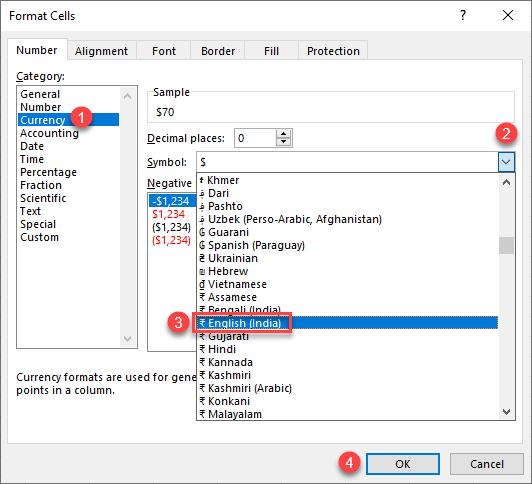The height and width of the screenshot is (484, 532).
Task: Increase decimal places with the up spinner
Action: [284, 134]
